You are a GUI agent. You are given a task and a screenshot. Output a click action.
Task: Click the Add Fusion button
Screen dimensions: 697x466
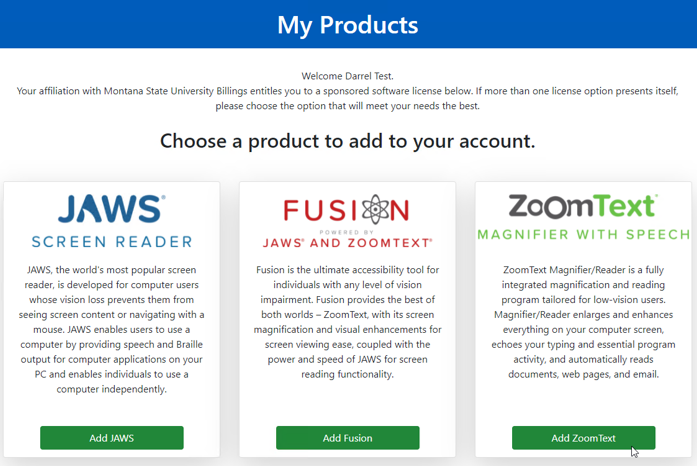pyautogui.click(x=348, y=438)
